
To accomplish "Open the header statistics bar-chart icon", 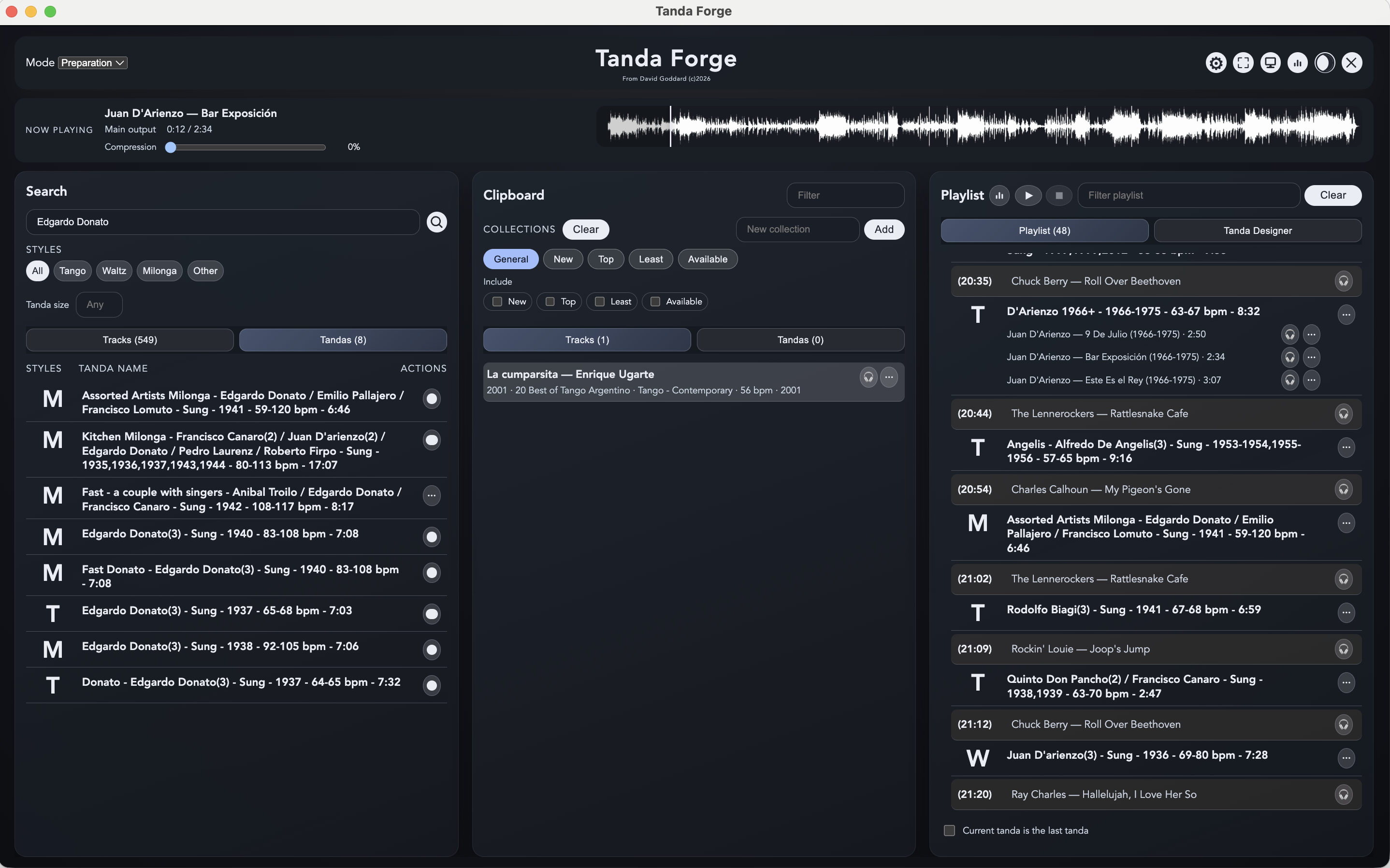I will 1298,62.
